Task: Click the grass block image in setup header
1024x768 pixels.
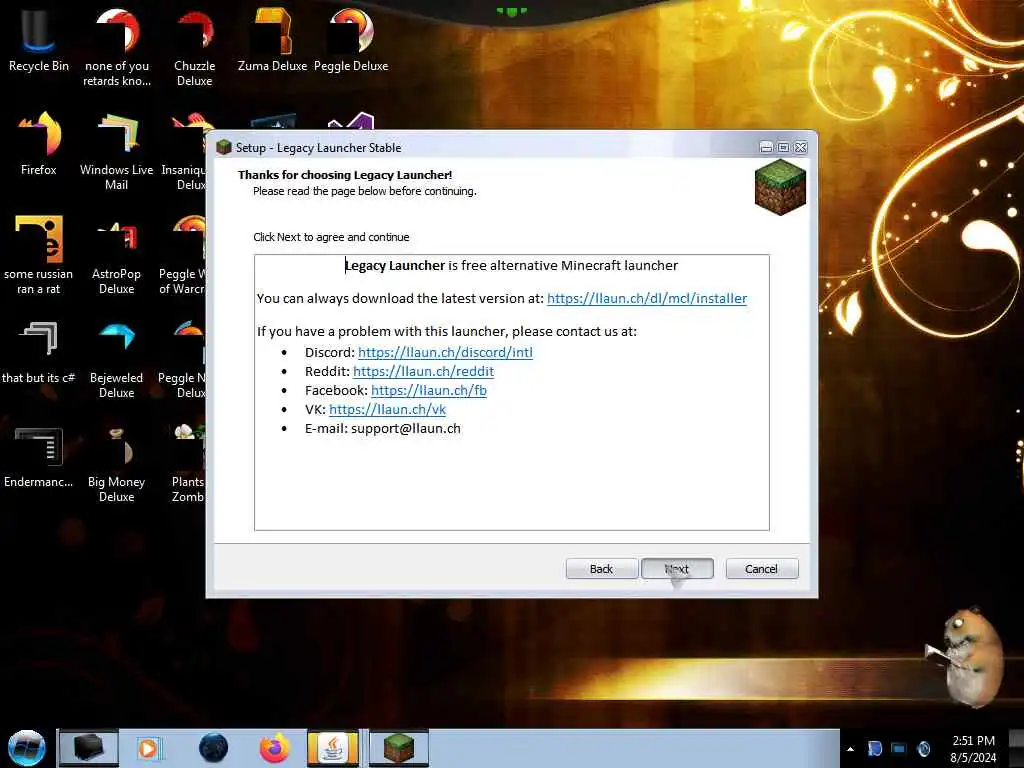Action: click(780, 187)
